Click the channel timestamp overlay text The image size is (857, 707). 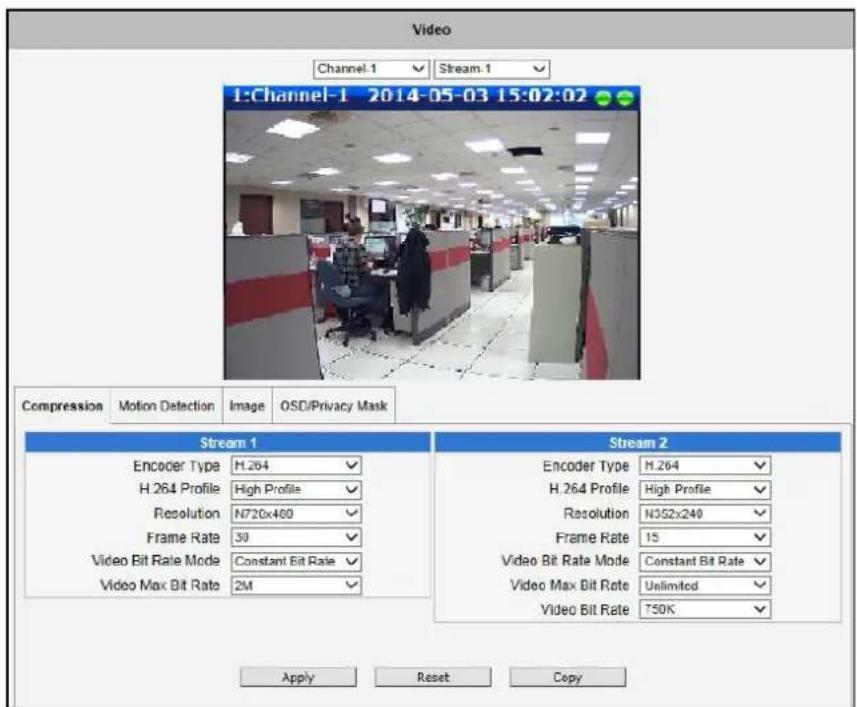(x=409, y=96)
